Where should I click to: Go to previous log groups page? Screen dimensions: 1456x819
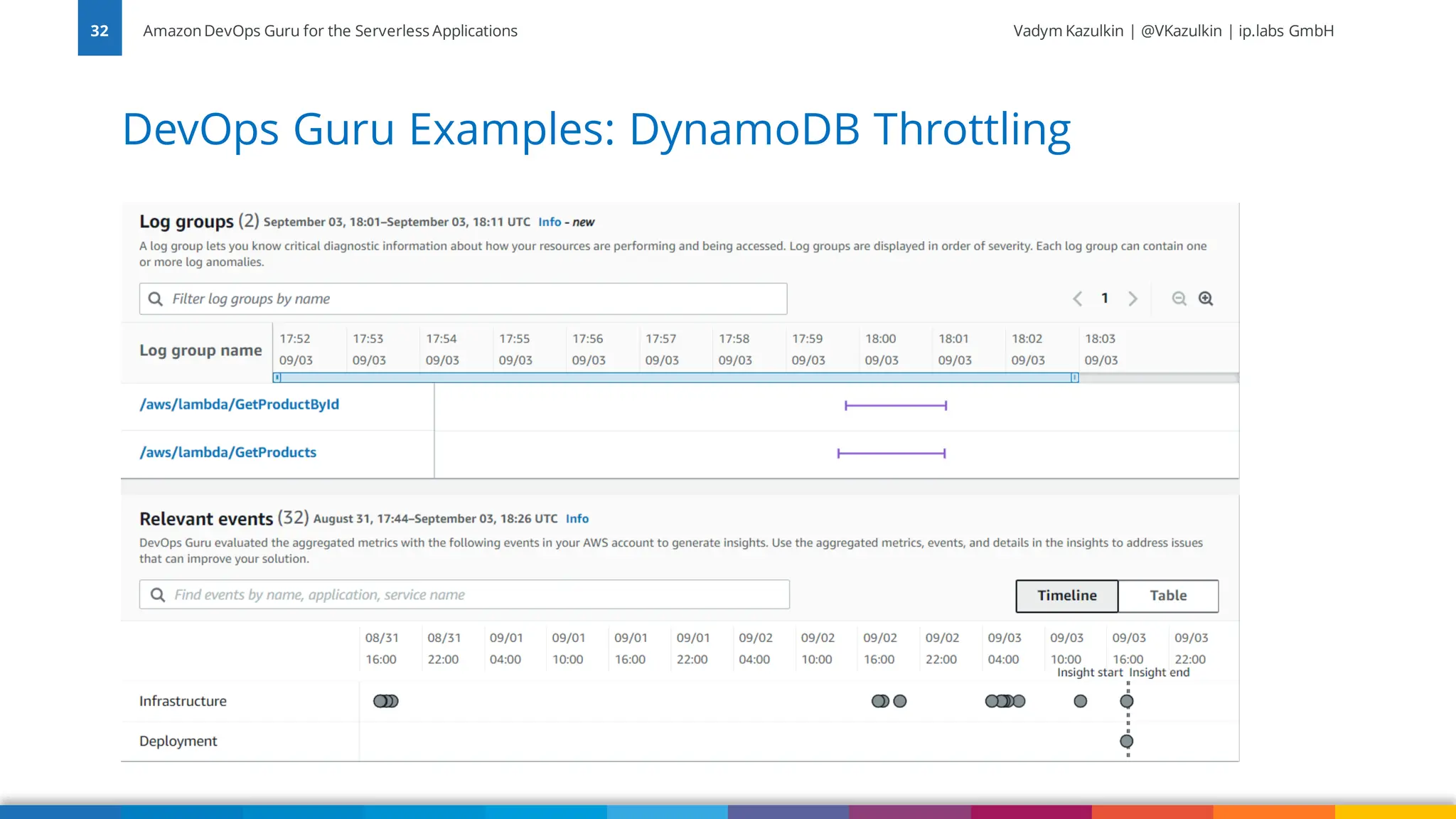click(1078, 299)
